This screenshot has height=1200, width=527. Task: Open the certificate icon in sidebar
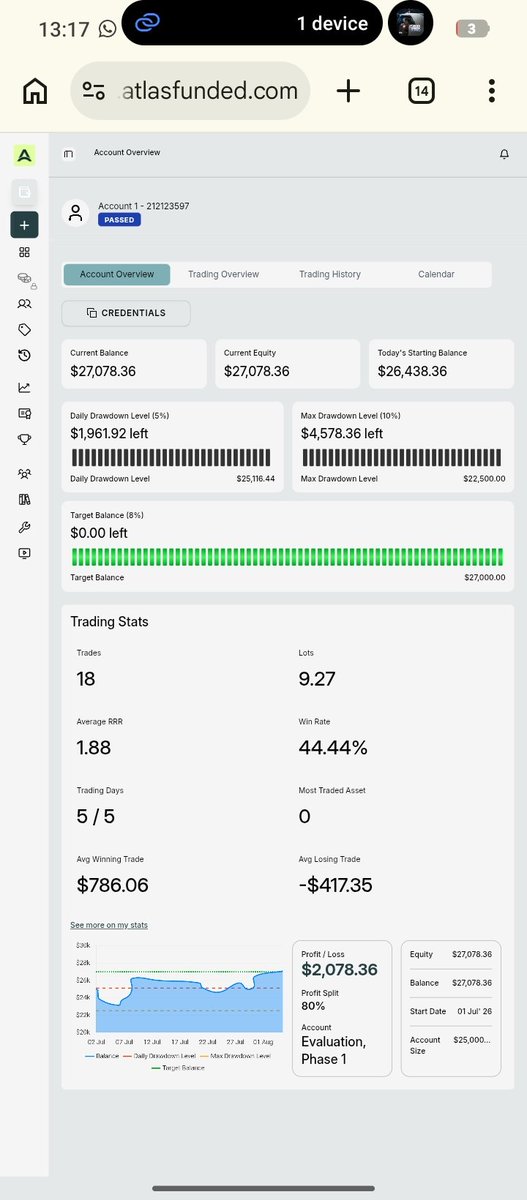24,413
